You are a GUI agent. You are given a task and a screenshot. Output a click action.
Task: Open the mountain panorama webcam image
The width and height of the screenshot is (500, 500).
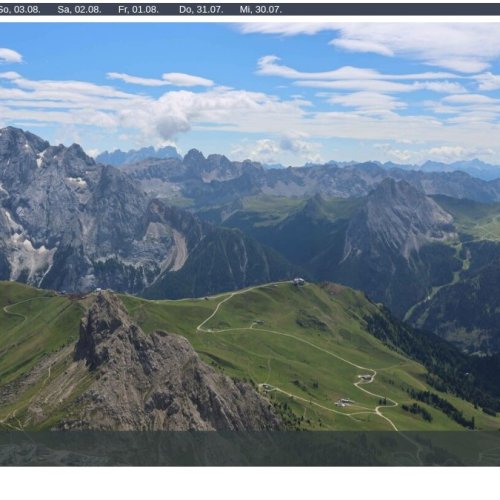(250, 244)
